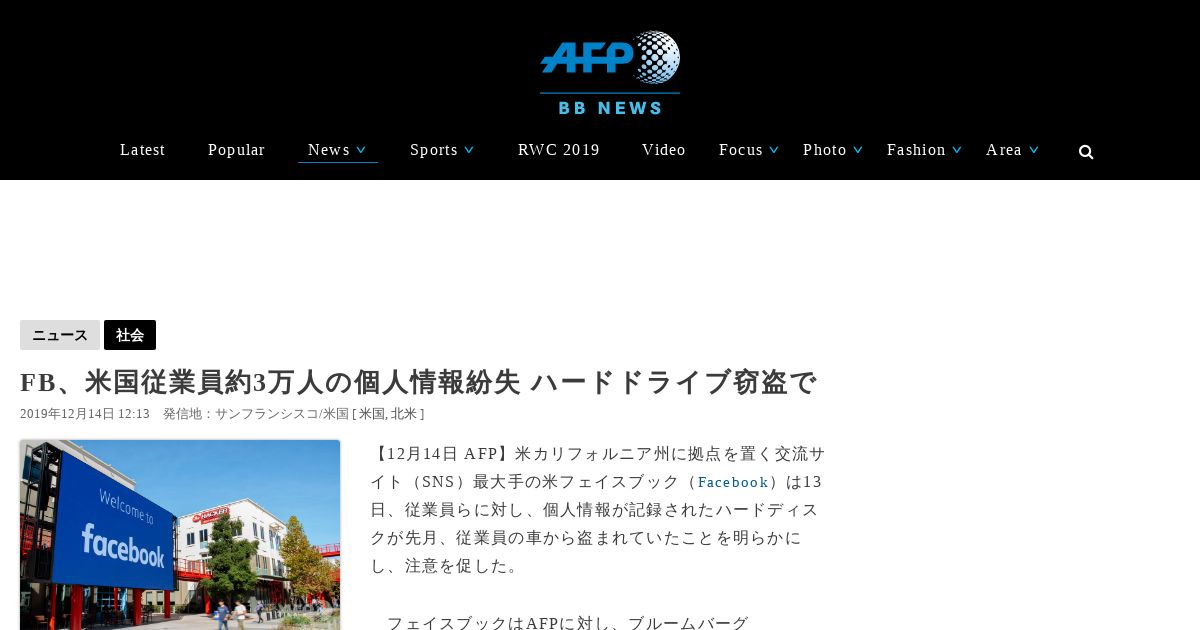Screen dimensions: 1200x630
Task: Select the News menu label
Action: point(329,150)
